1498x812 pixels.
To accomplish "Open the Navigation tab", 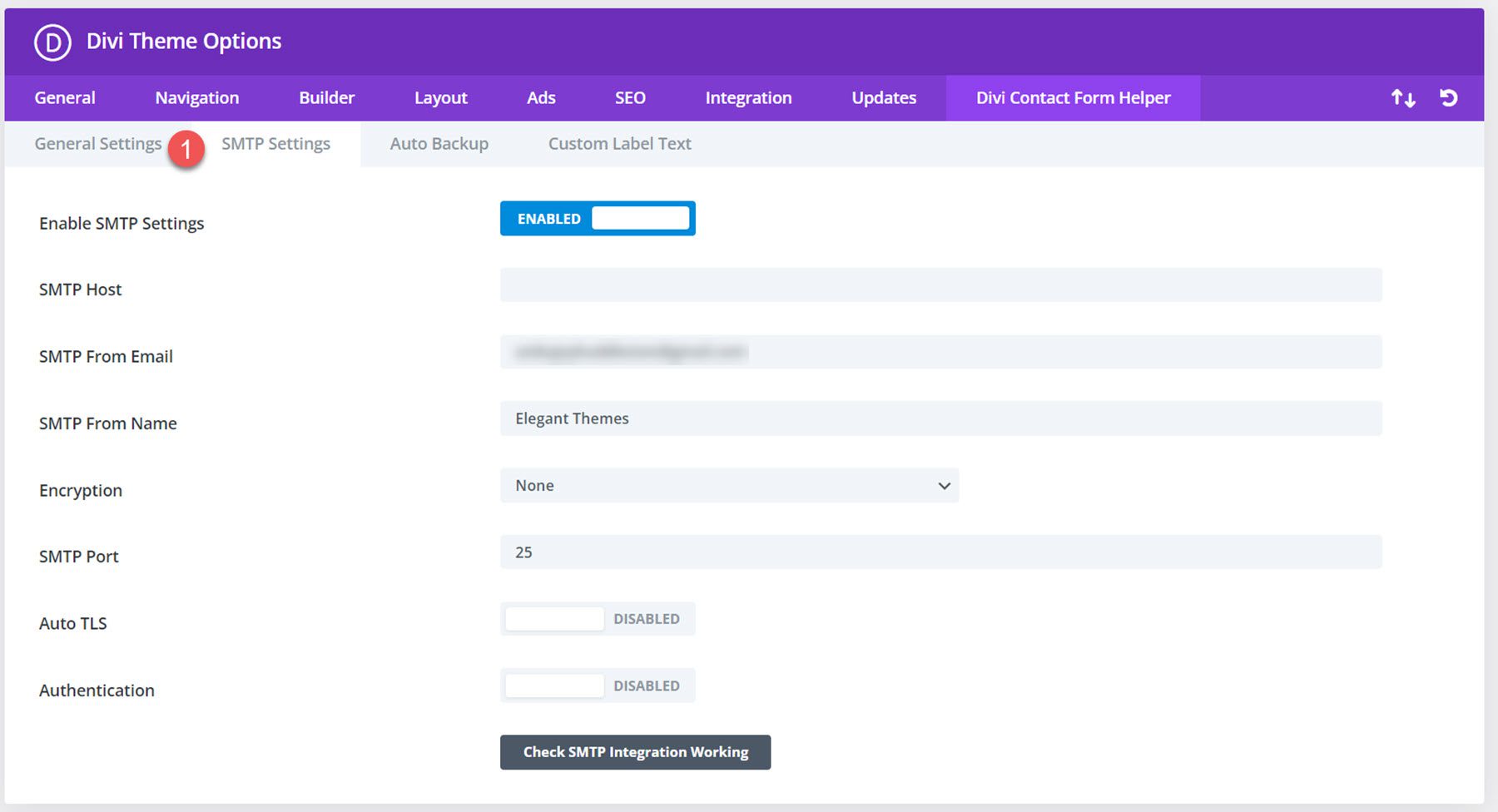I will click(196, 97).
